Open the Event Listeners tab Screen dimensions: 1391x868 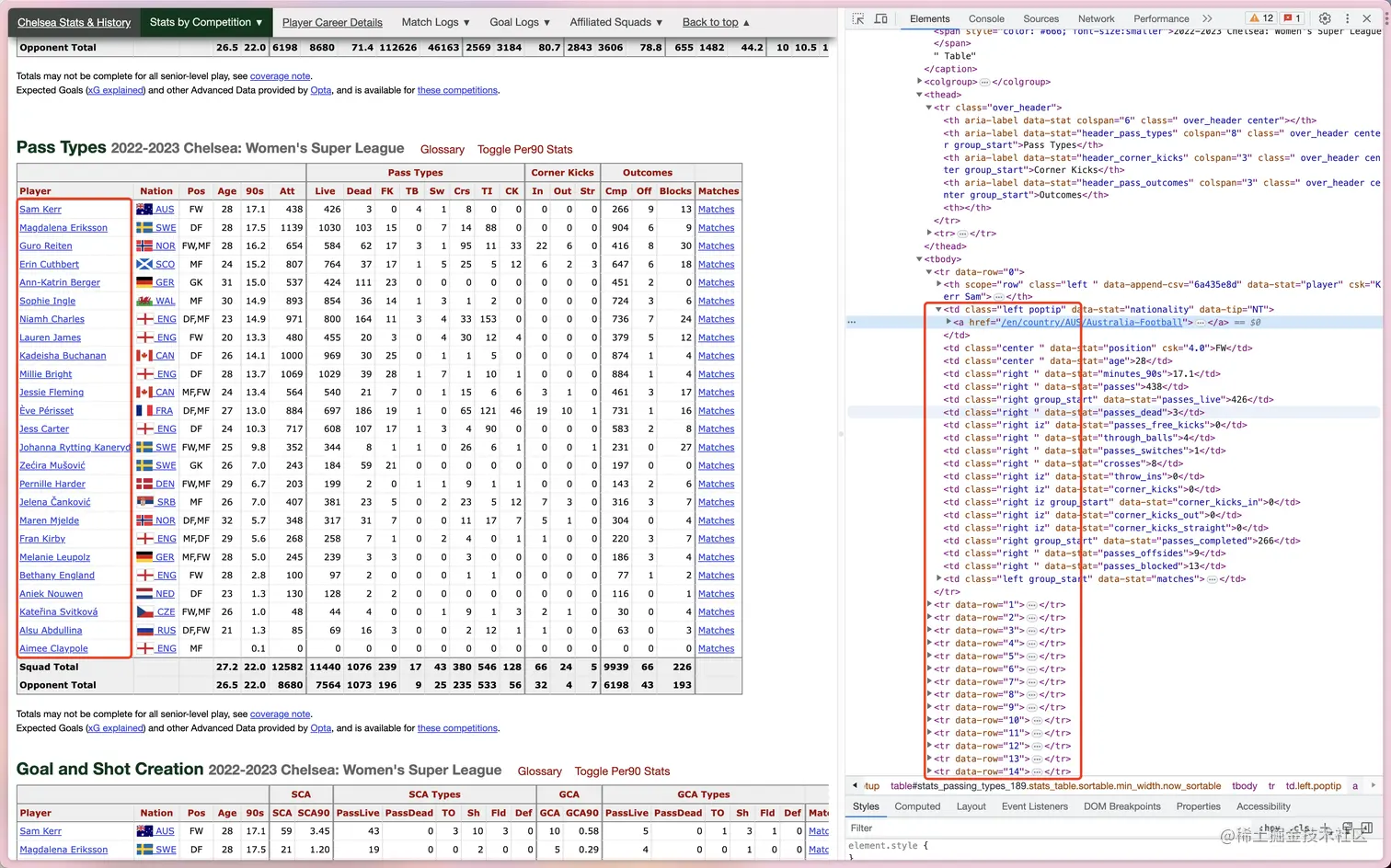click(x=1035, y=806)
